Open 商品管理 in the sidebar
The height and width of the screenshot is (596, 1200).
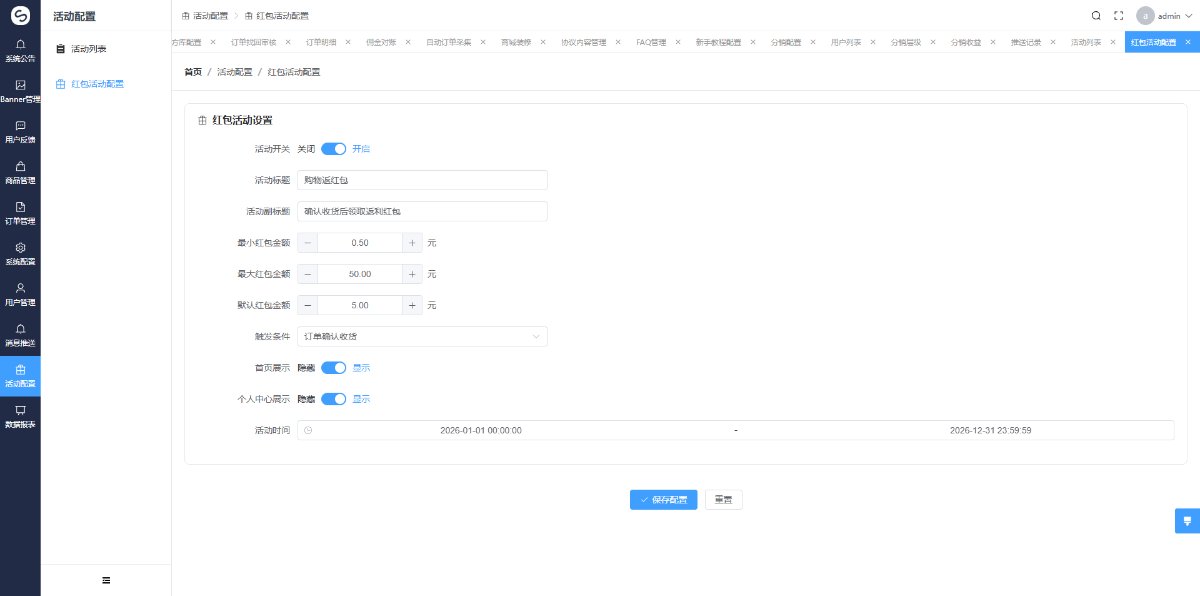pyautogui.click(x=20, y=172)
